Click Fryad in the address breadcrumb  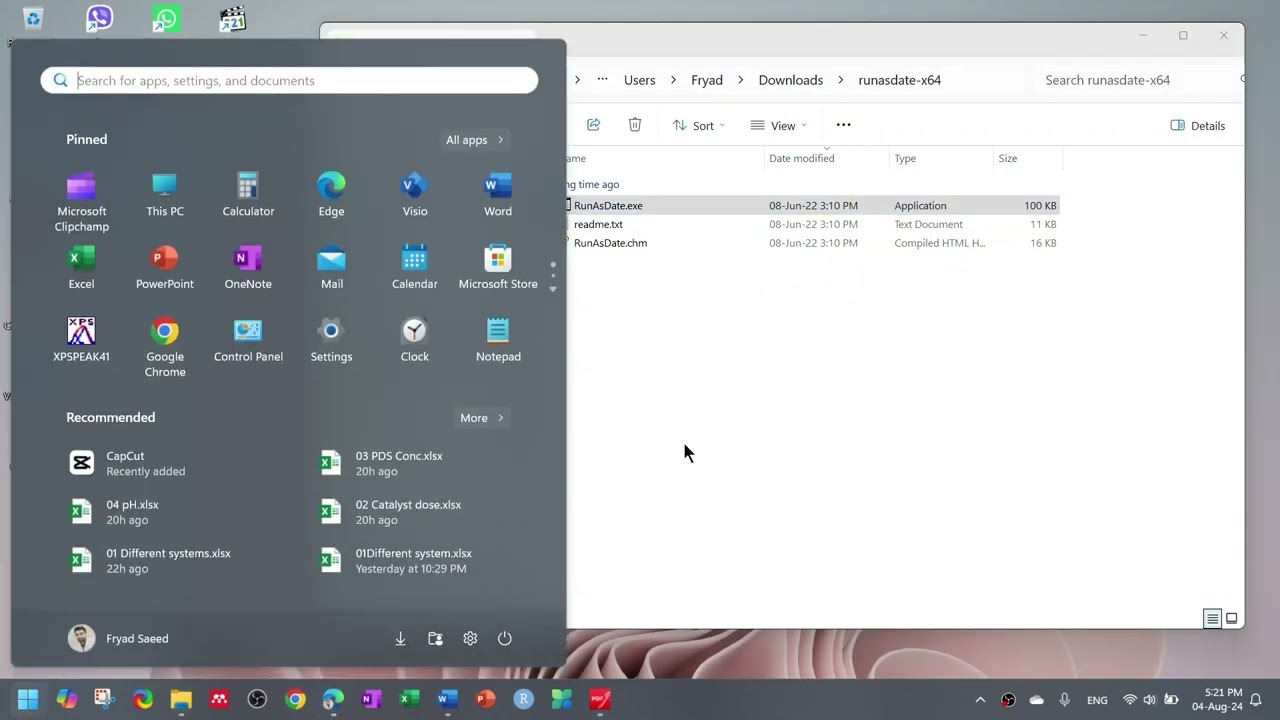(707, 80)
